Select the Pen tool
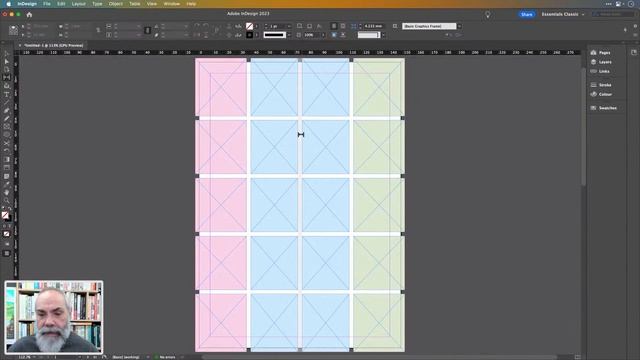Image resolution: width=640 pixels, height=360 pixels. point(7,111)
